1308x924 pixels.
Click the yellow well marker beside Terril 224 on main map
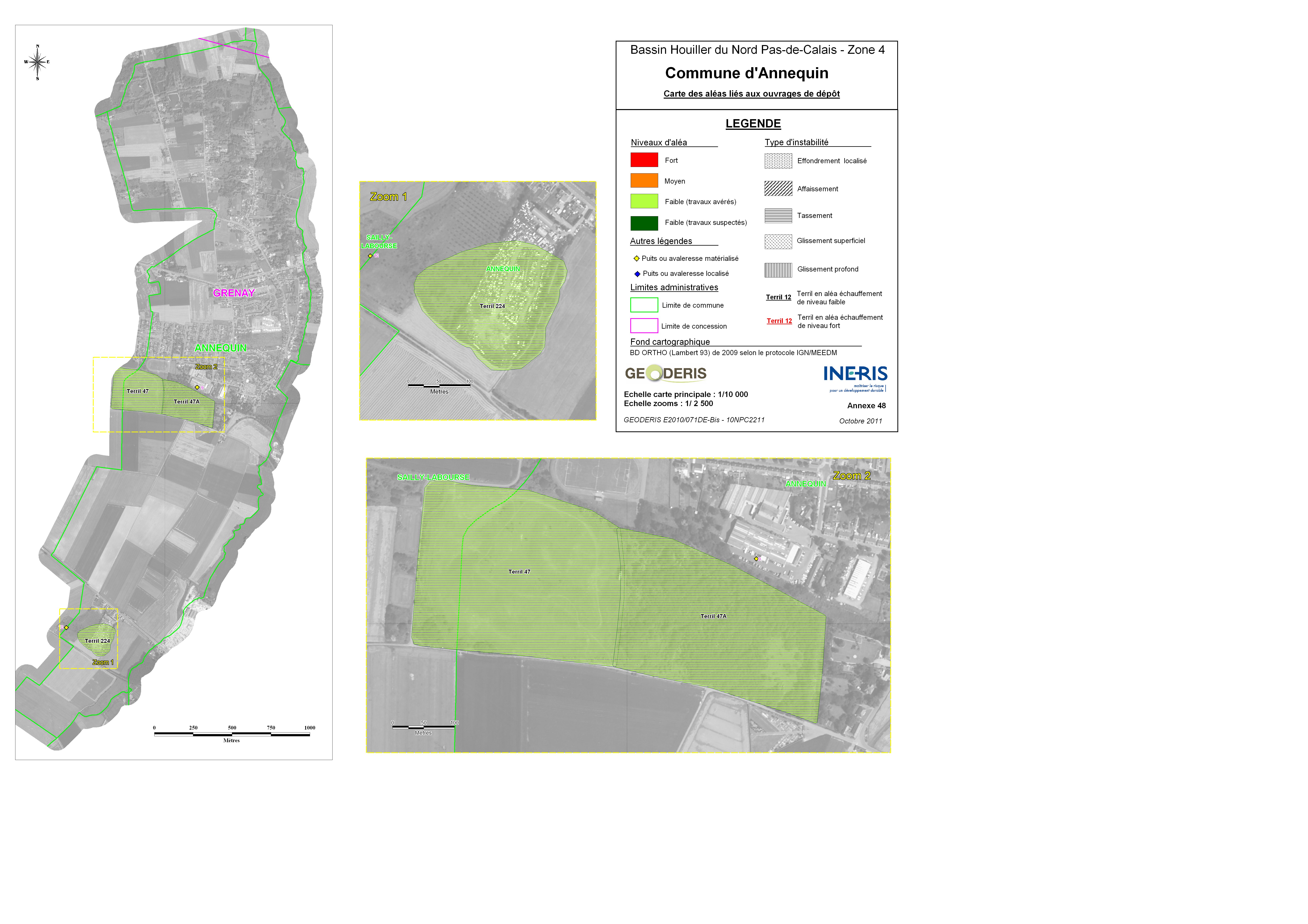[66, 628]
